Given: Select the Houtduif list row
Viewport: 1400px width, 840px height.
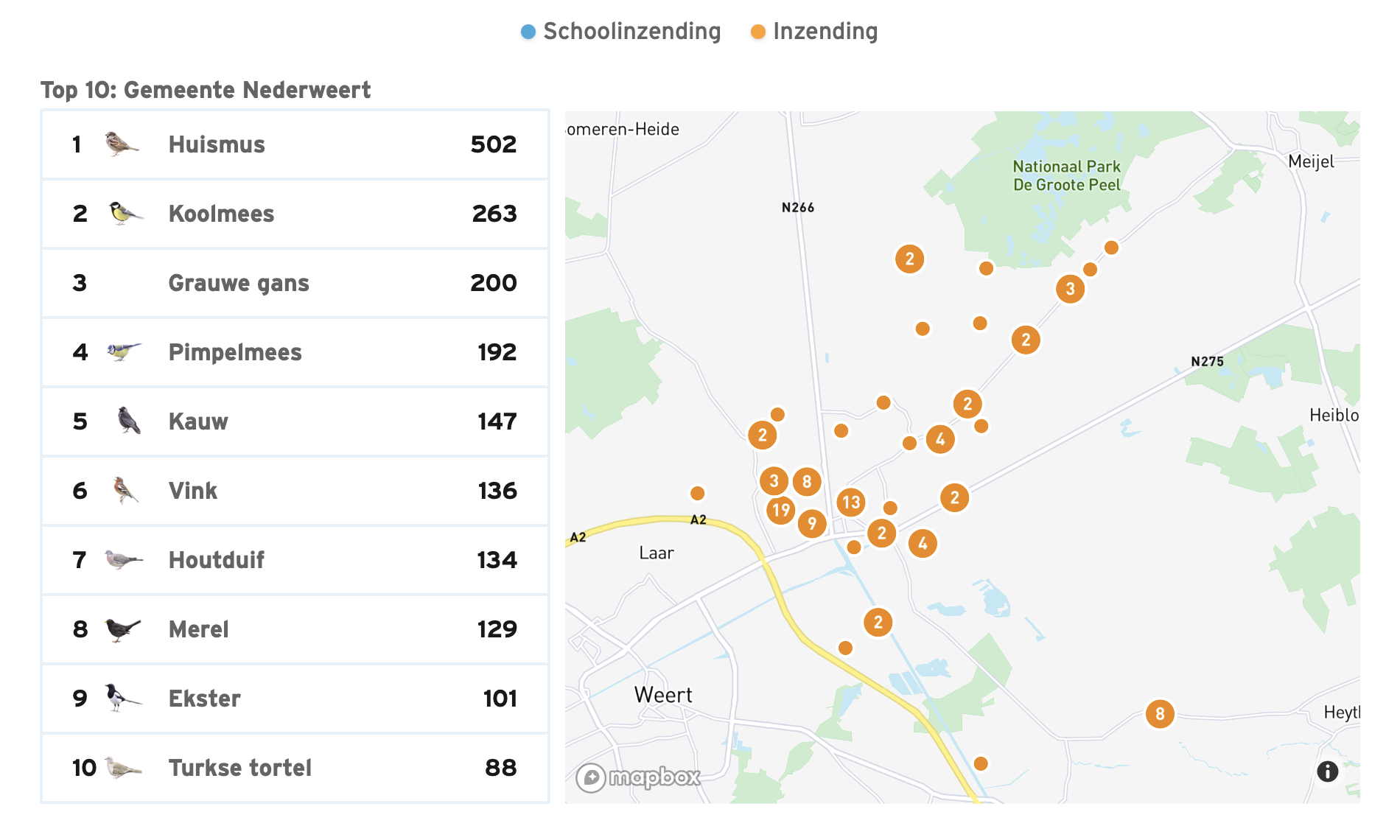Looking at the screenshot, I should [295, 560].
